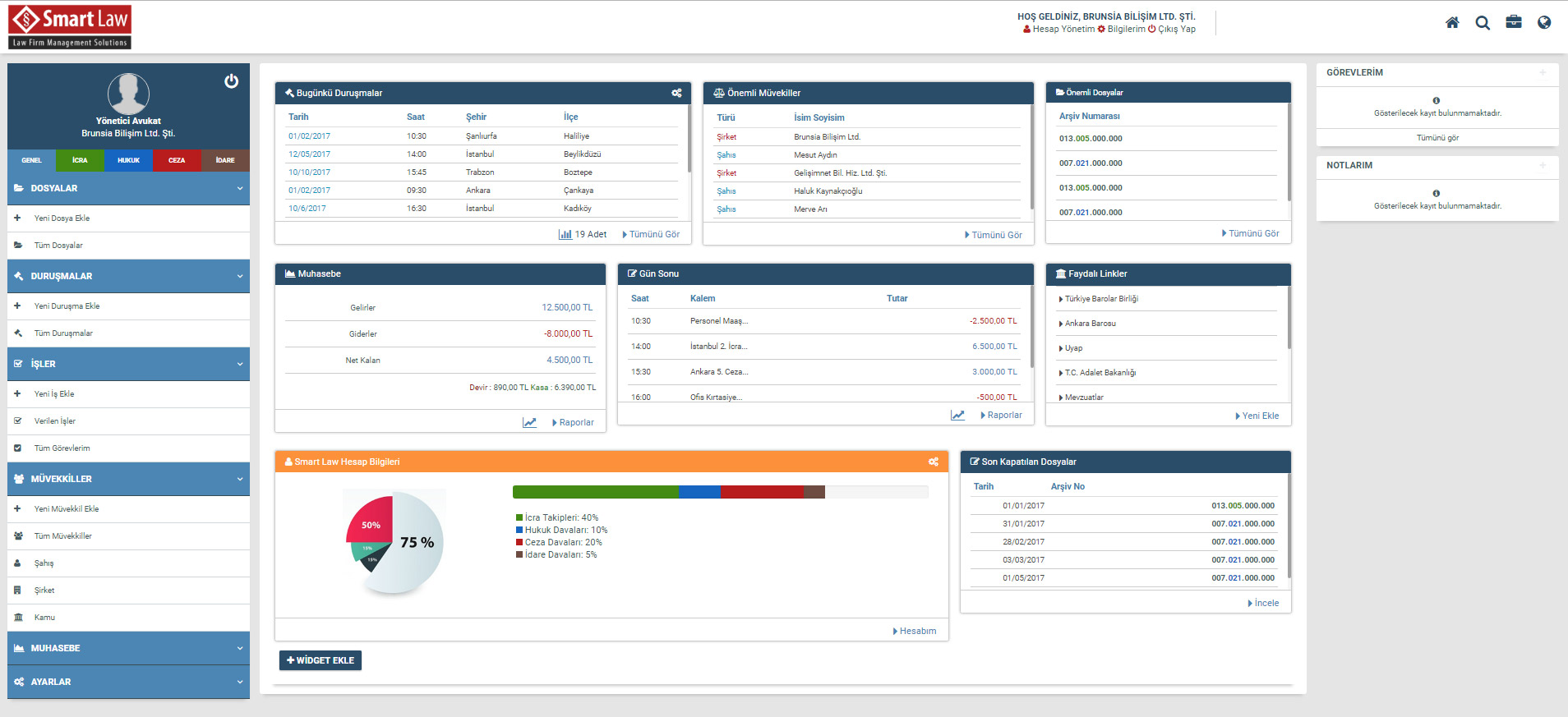This screenshot has width=1568, height=717.
Task: Click the line chart icon in Muhasebe widget
Action: click(529, 422)
